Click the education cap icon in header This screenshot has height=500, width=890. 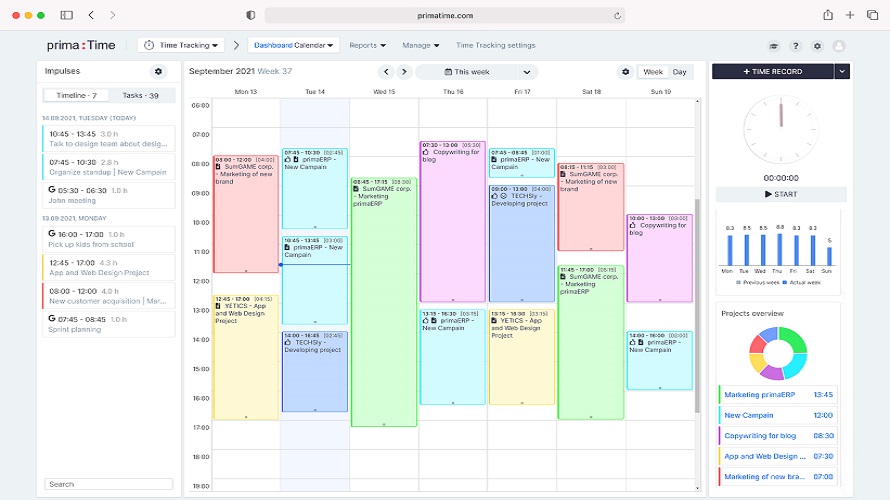tap(774, 46)
